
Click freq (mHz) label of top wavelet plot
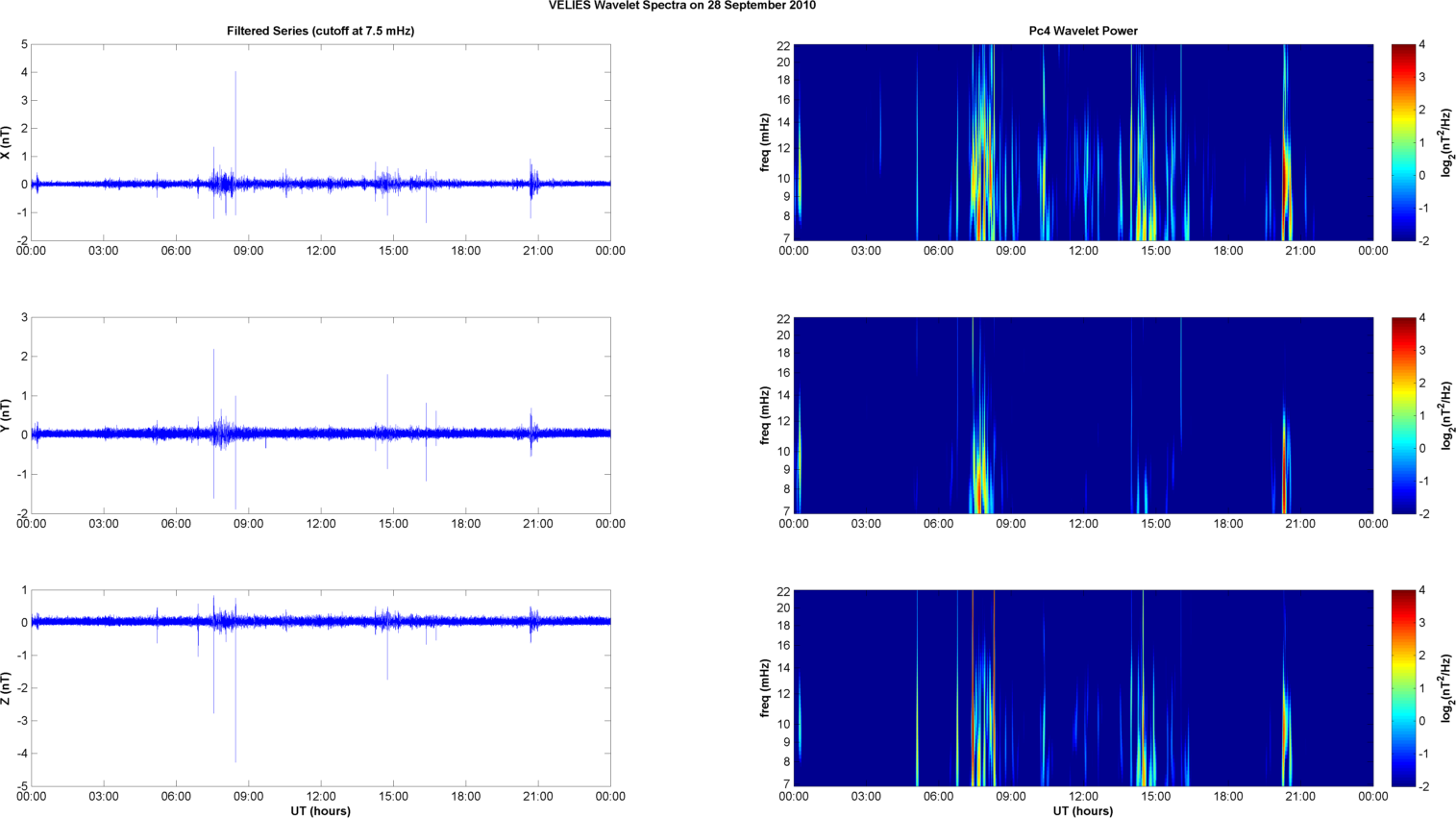pos(765,142)
